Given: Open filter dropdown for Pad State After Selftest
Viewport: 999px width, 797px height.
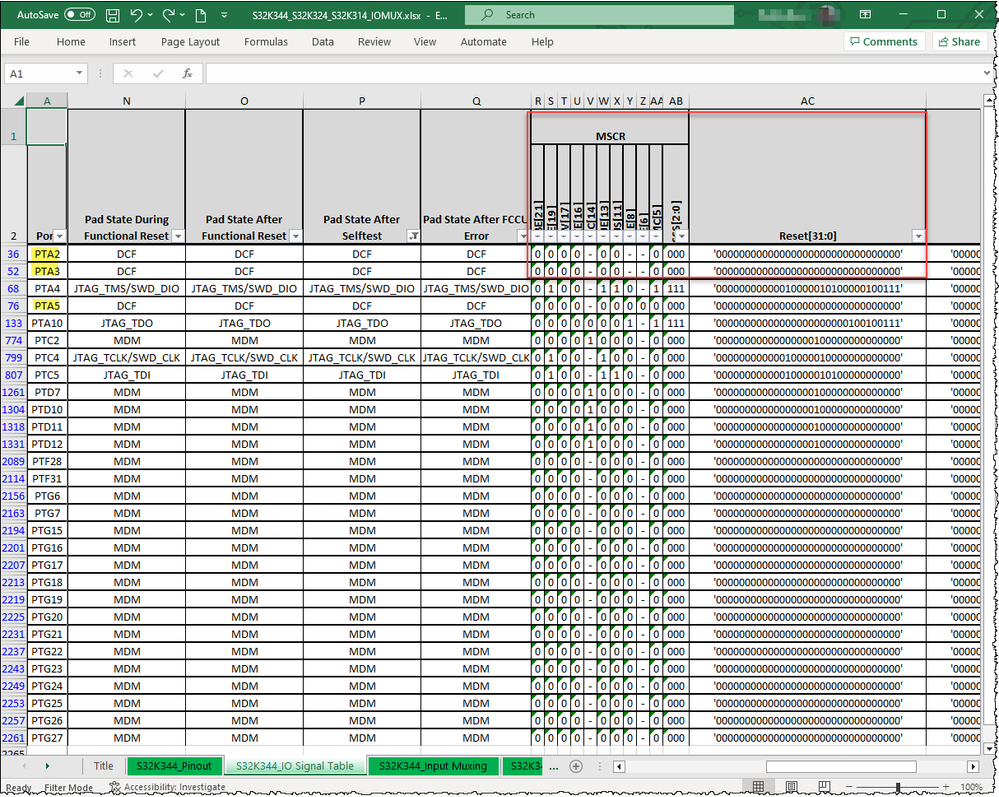Looking at the screenshot, I should coord(413,236).
